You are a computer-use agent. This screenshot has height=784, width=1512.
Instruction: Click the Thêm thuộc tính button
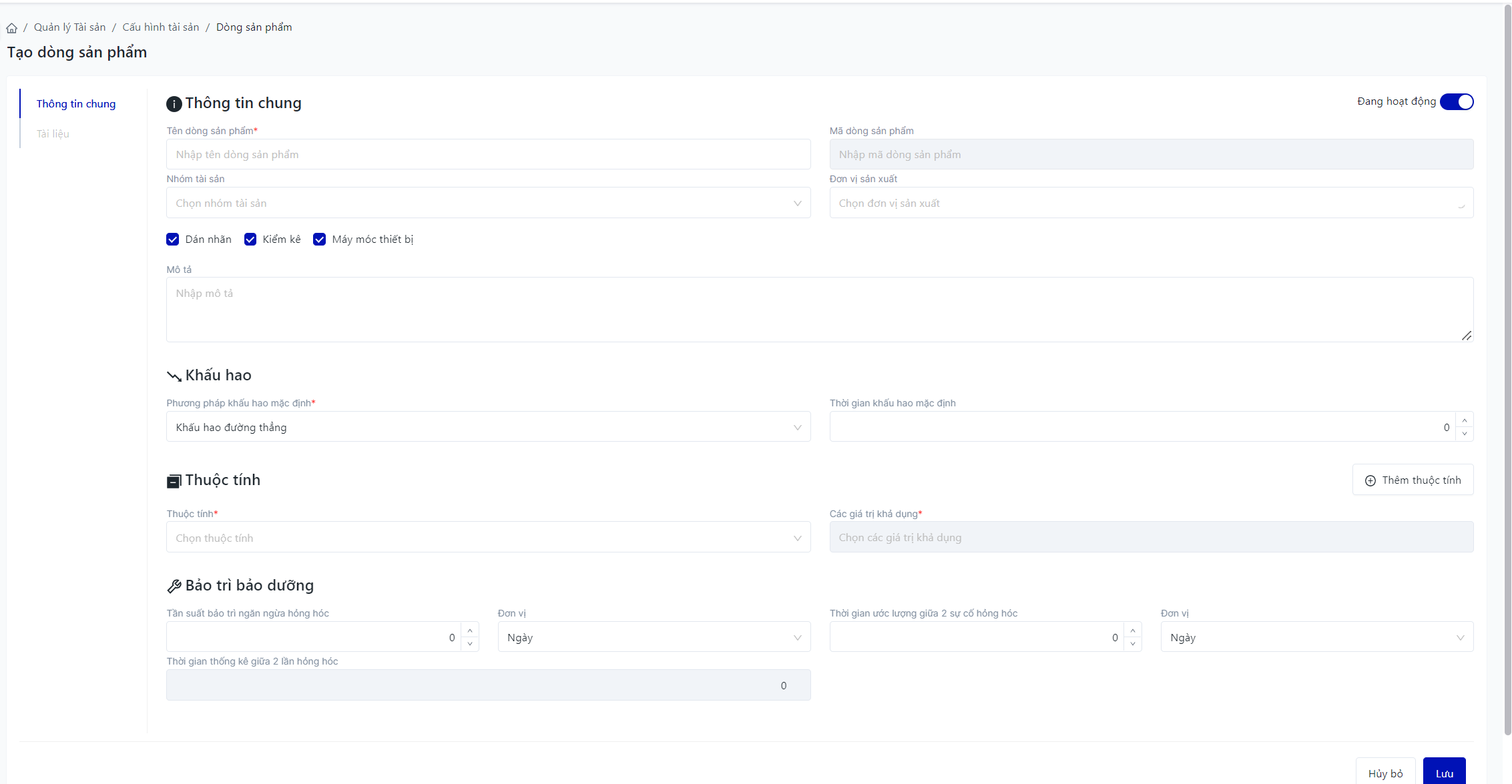(x=1413, y=480)
